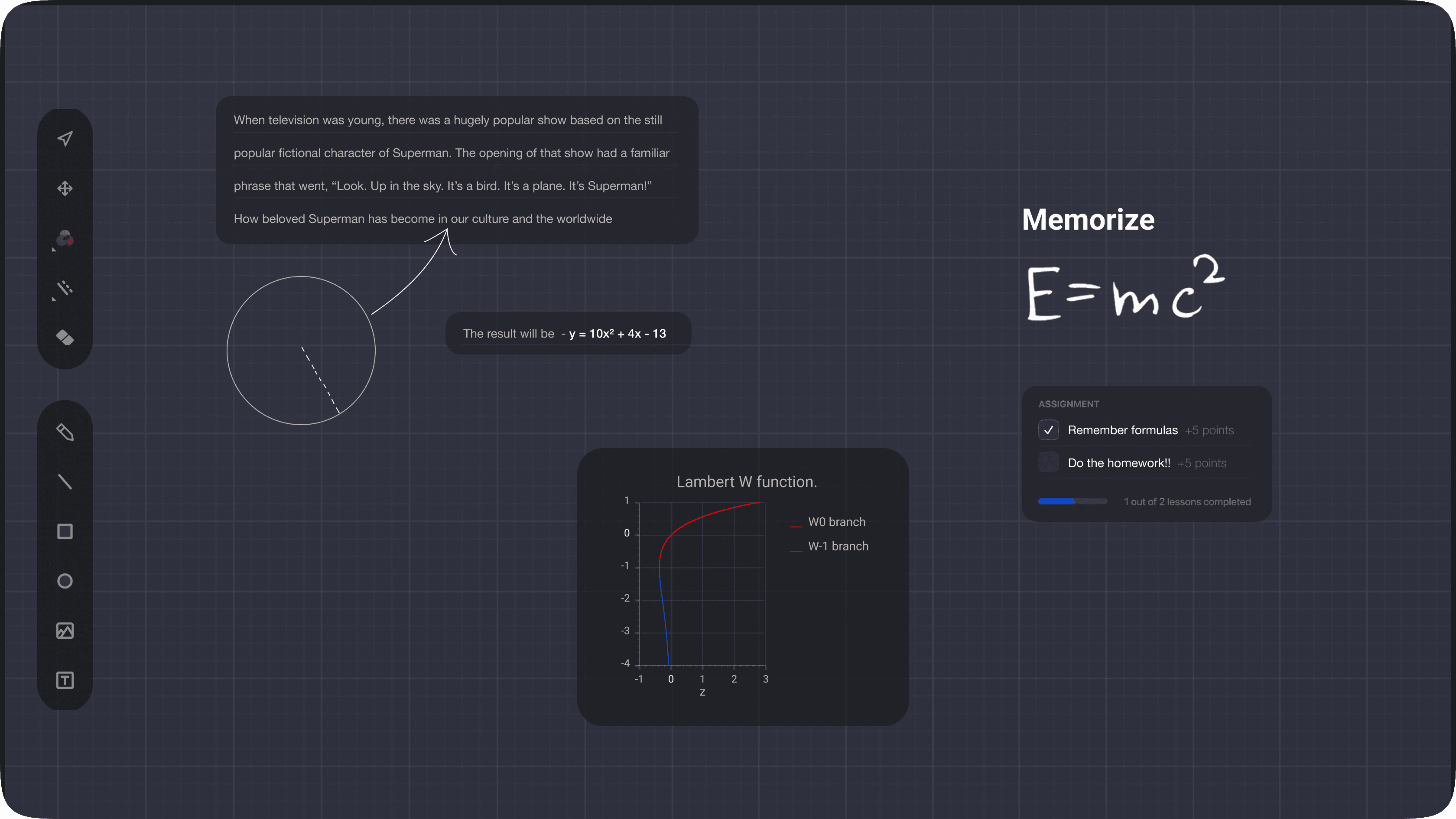Select the circle shape tool

click(65, 581)
